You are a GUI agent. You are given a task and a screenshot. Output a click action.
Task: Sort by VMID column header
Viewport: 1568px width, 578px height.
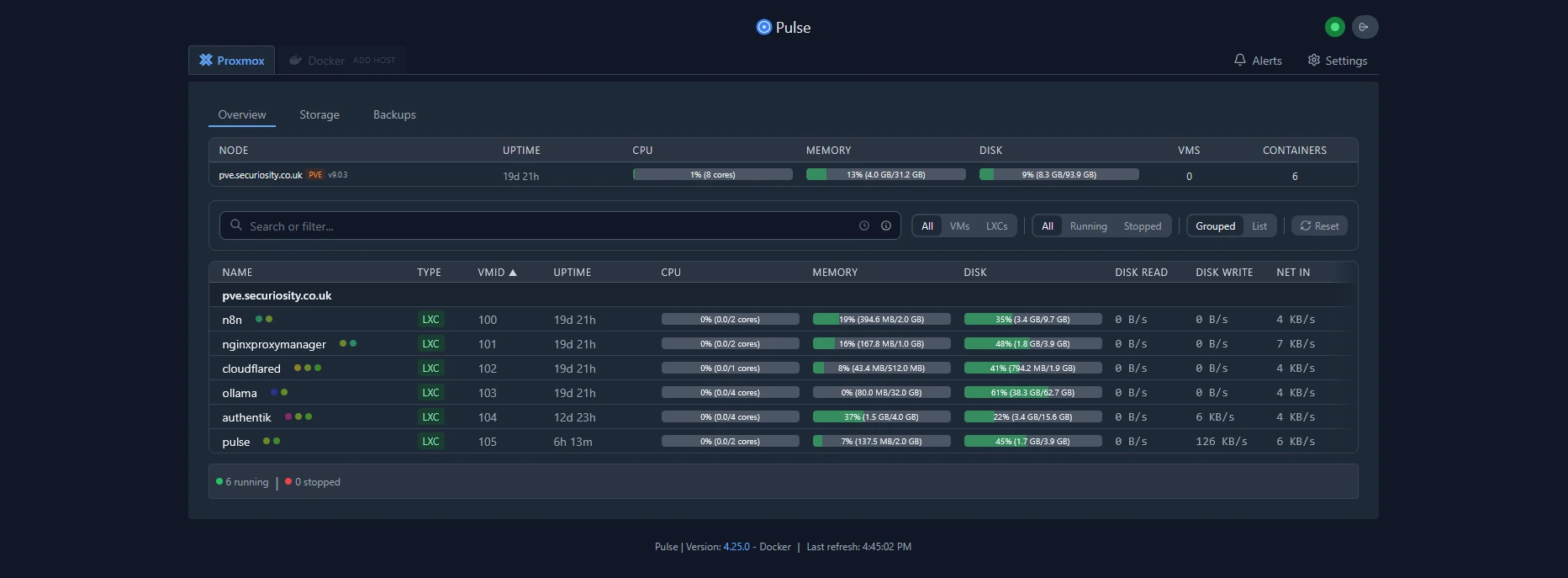[497, 273]
